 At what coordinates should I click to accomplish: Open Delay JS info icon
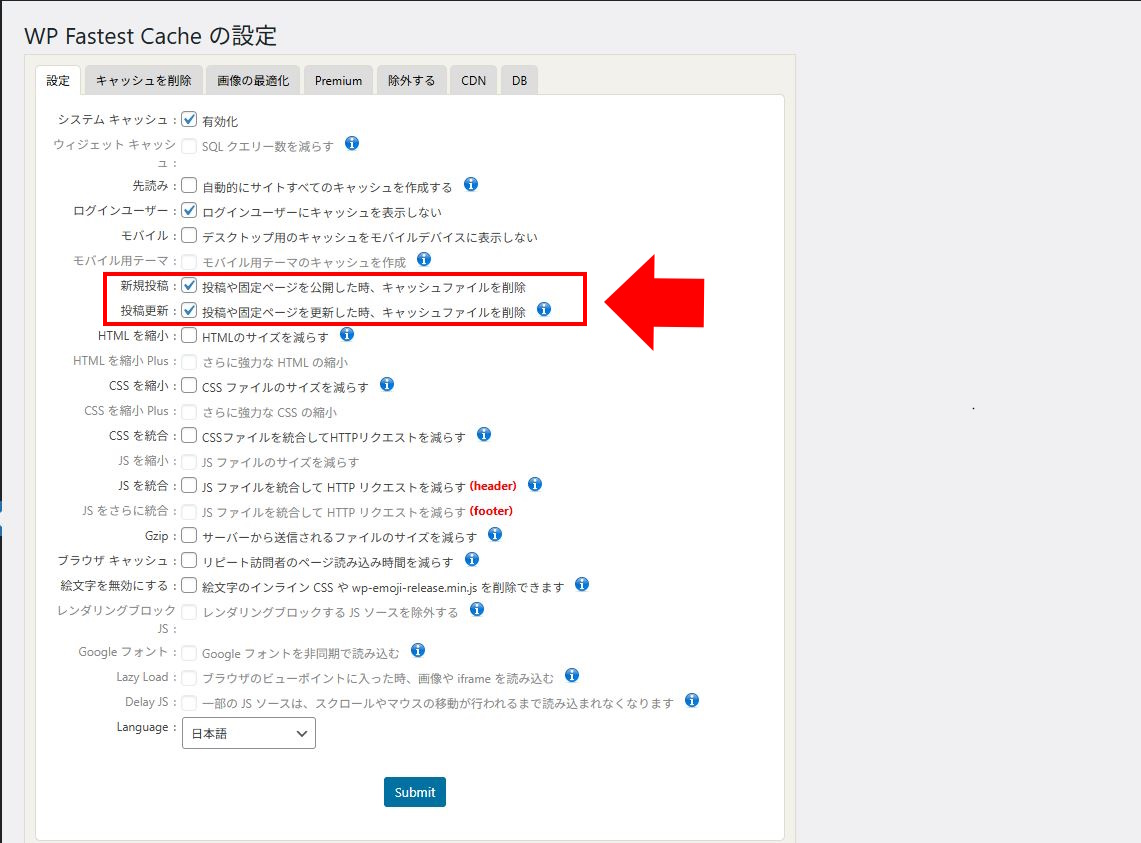tap(692, 700)
